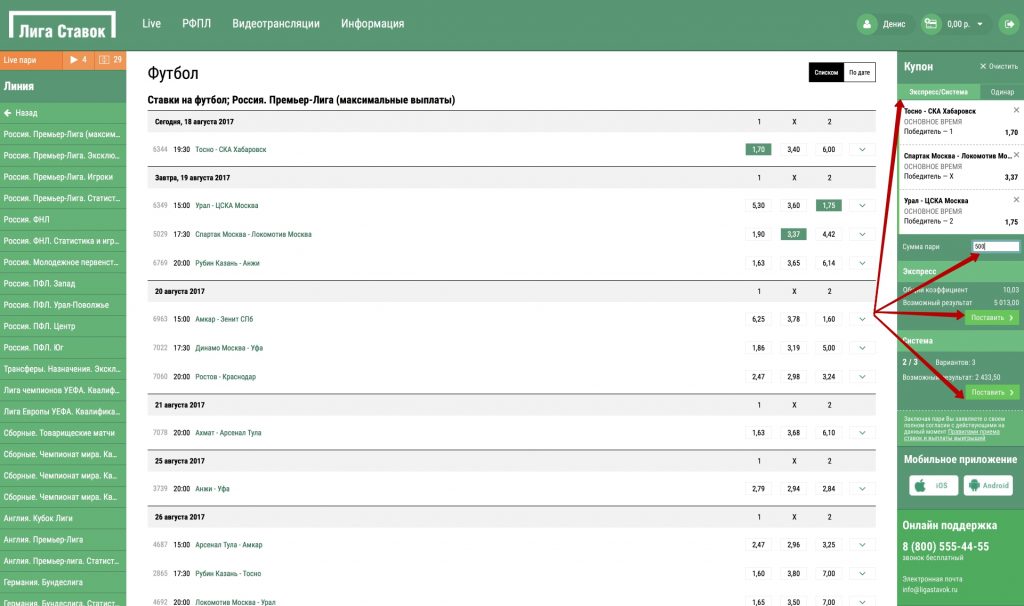Click the Сумма пари input field
The width and height of the screenshot is (1024, 606).
click(995, 247)
